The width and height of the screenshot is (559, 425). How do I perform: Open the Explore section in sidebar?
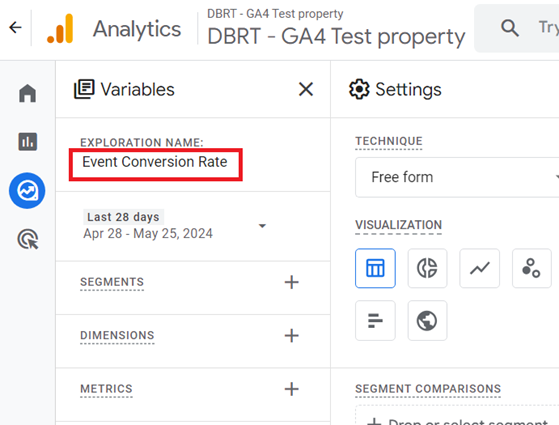tap(27, 190)
